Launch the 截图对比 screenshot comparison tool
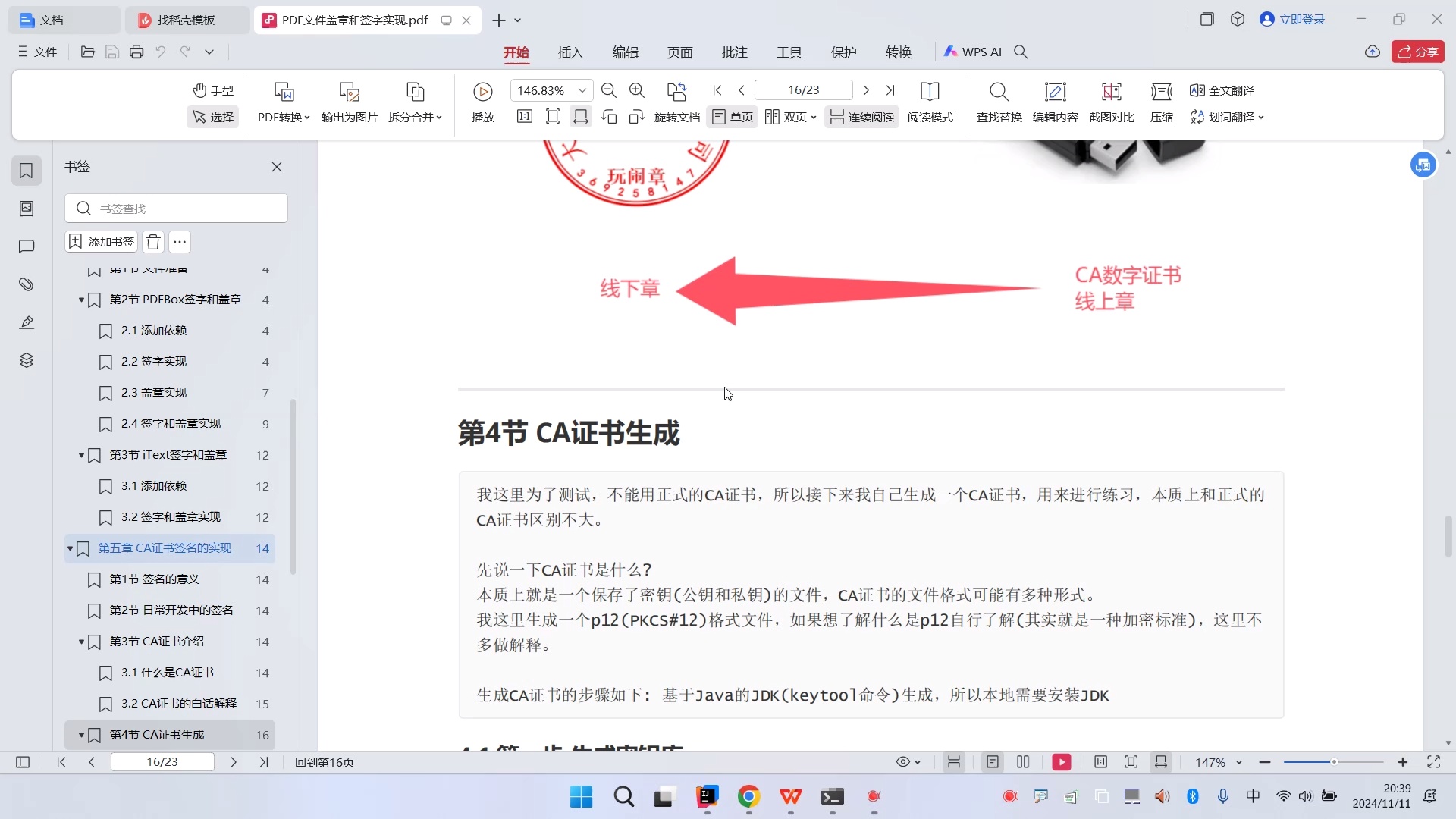Image resolution: width=1456 pixels, height=819 pixels. click(x=1110, y=102)
